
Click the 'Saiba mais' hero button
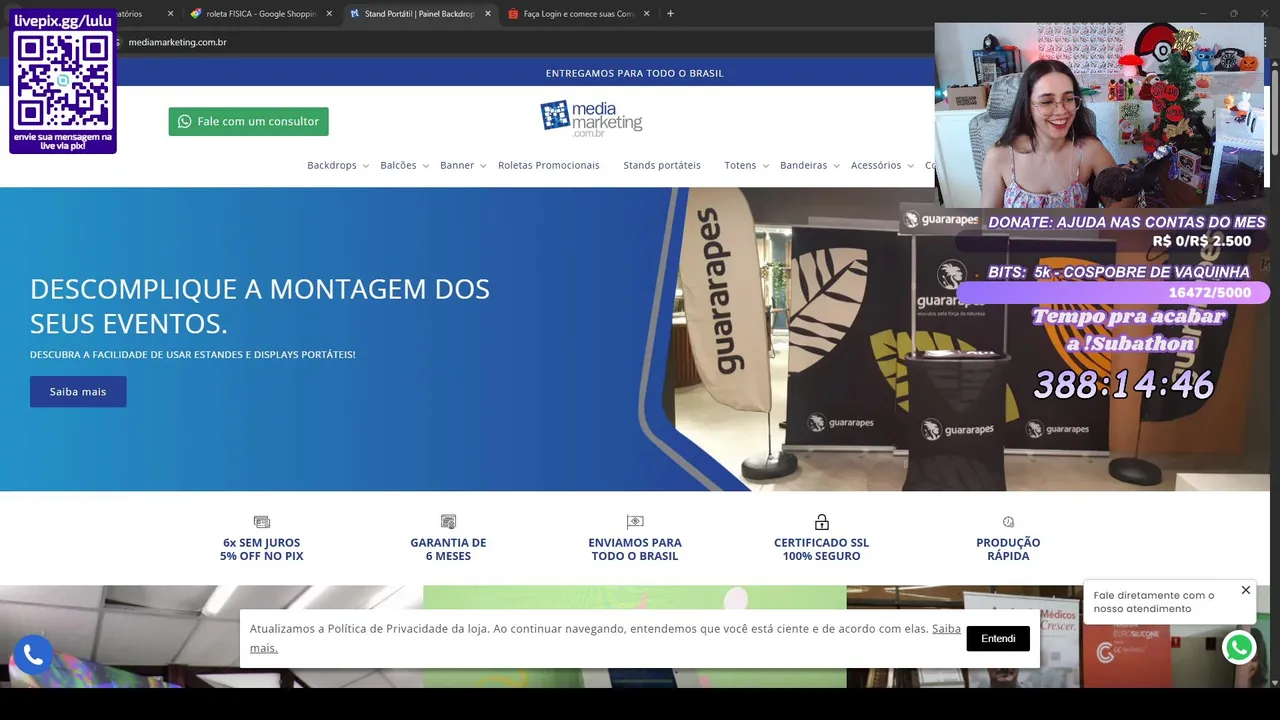[78, 391]
